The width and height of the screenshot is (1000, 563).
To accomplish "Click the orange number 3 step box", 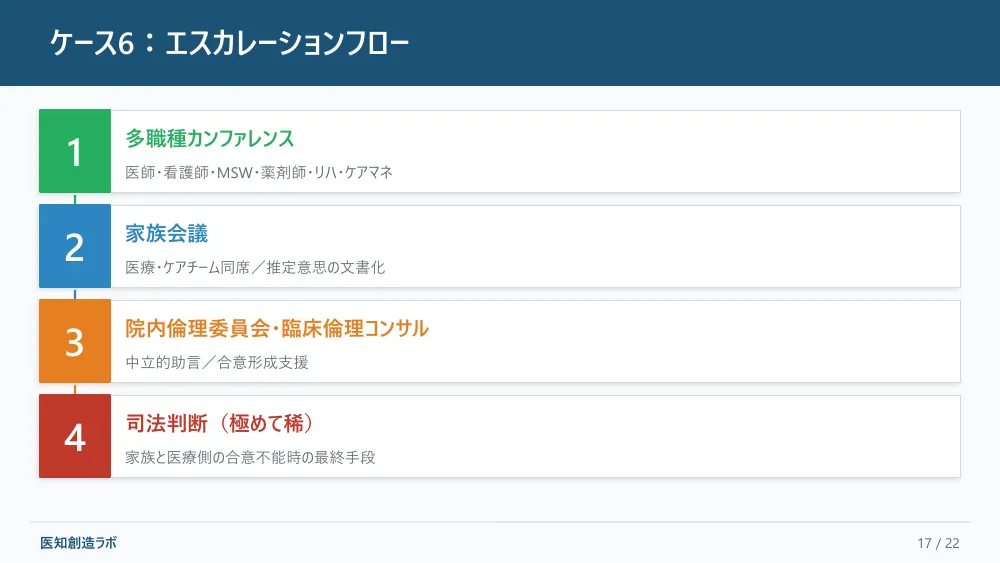I will click(x=75, y=341).
